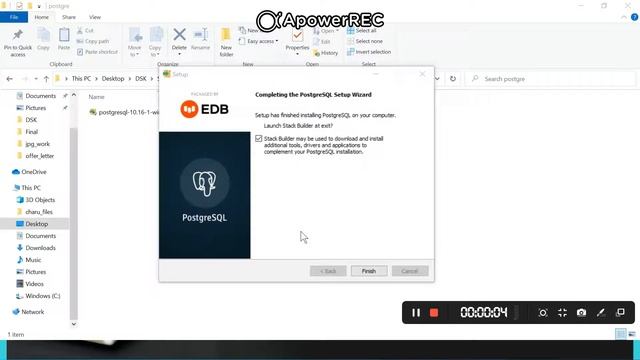This screenshot has height=360, width=640.
Task: Sort by the Name column header
Action: (x=97, y=97)
